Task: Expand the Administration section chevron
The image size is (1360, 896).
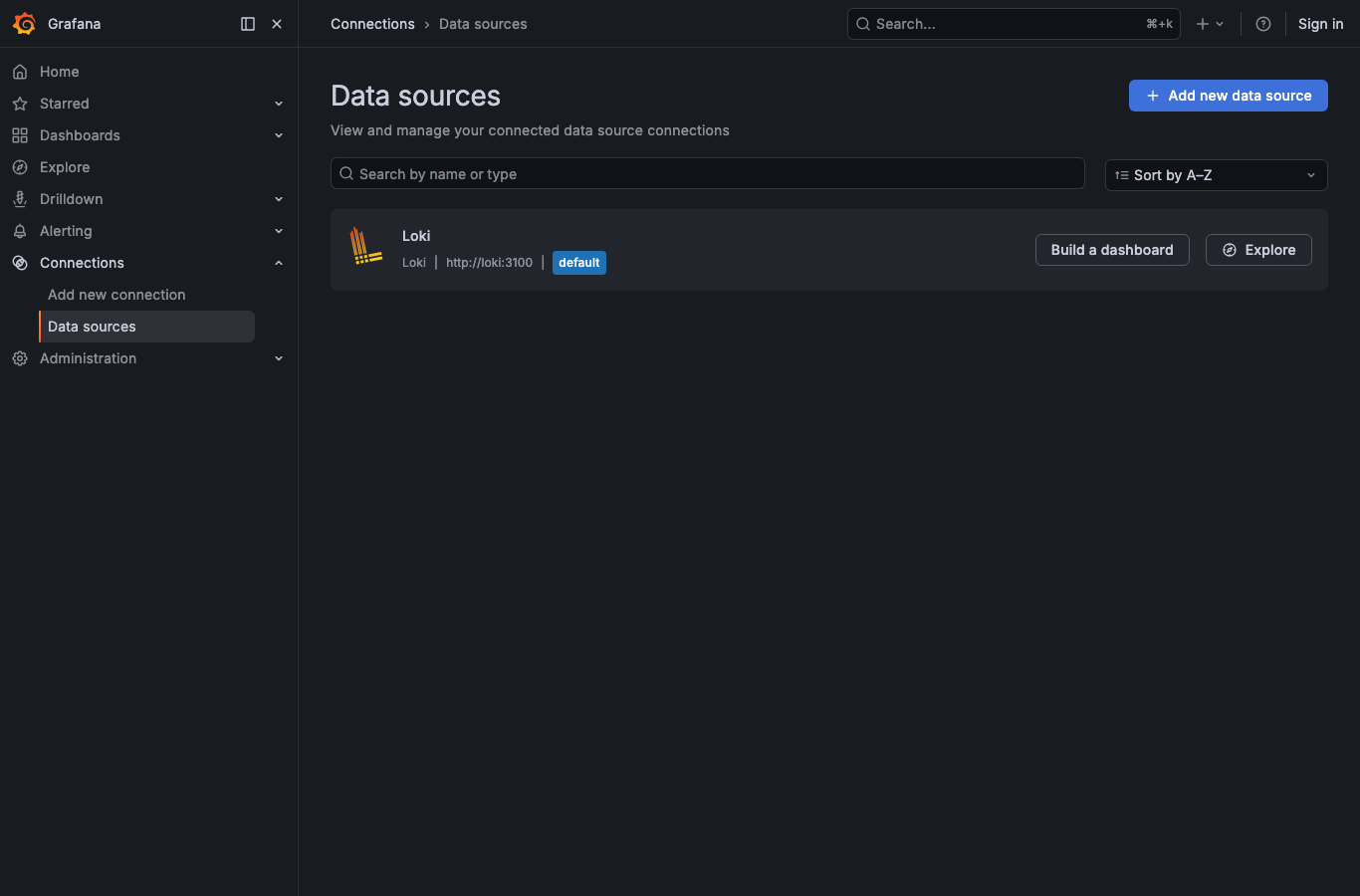Action: 279,358
